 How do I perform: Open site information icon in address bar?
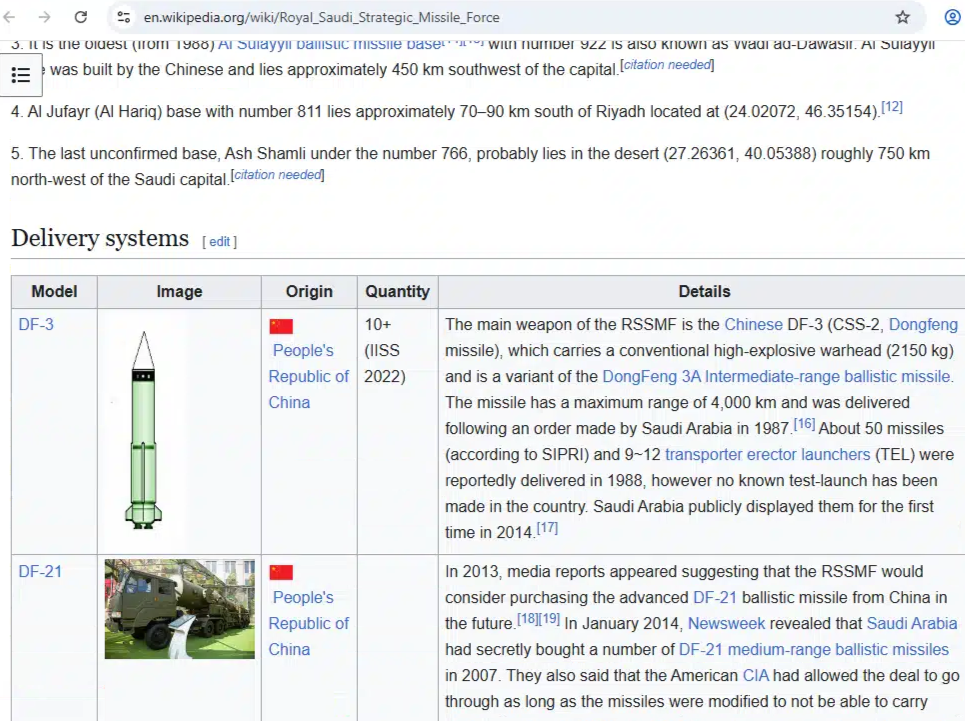[124, 17]
